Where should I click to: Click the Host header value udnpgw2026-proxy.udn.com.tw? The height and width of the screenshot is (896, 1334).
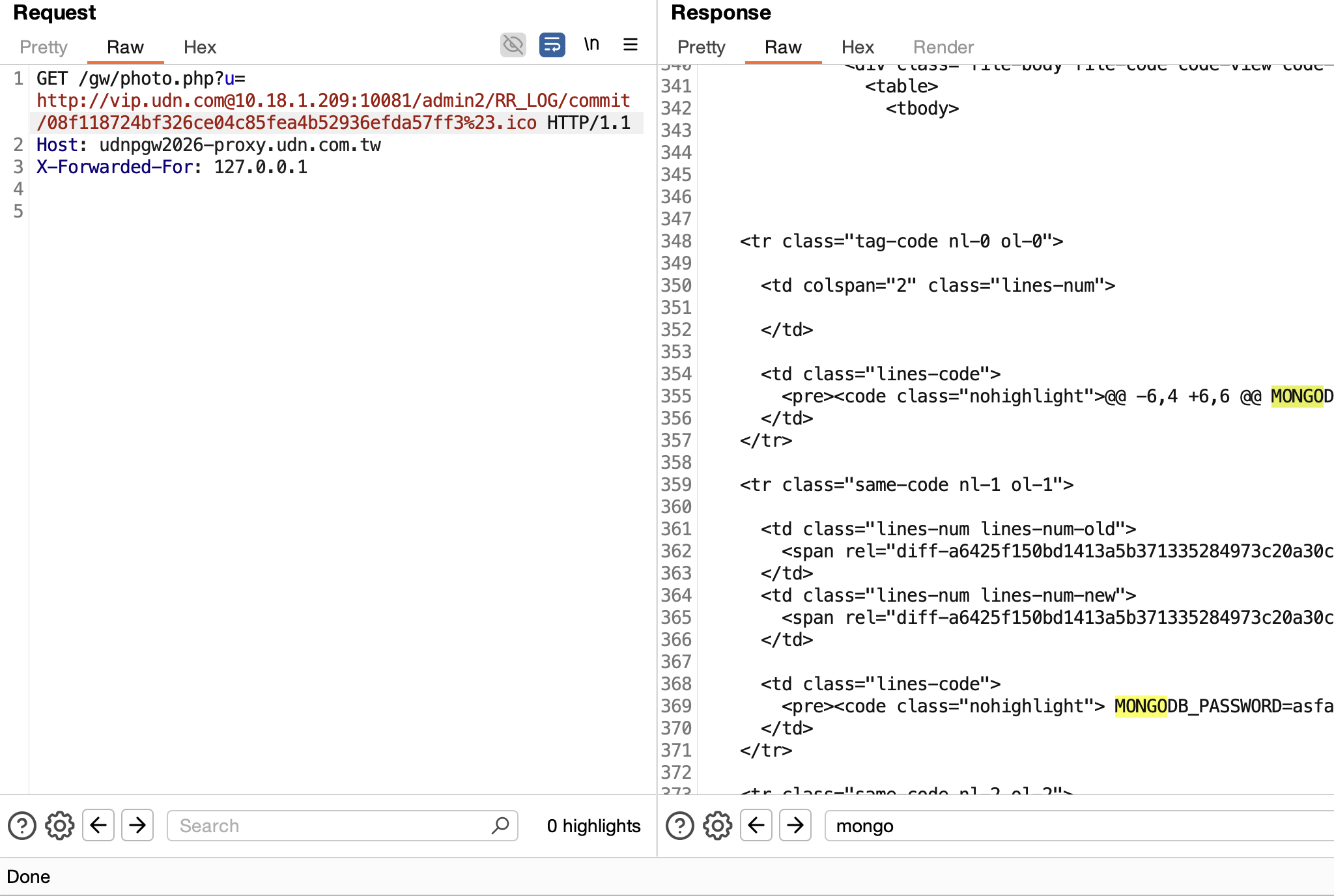point(240,145)
